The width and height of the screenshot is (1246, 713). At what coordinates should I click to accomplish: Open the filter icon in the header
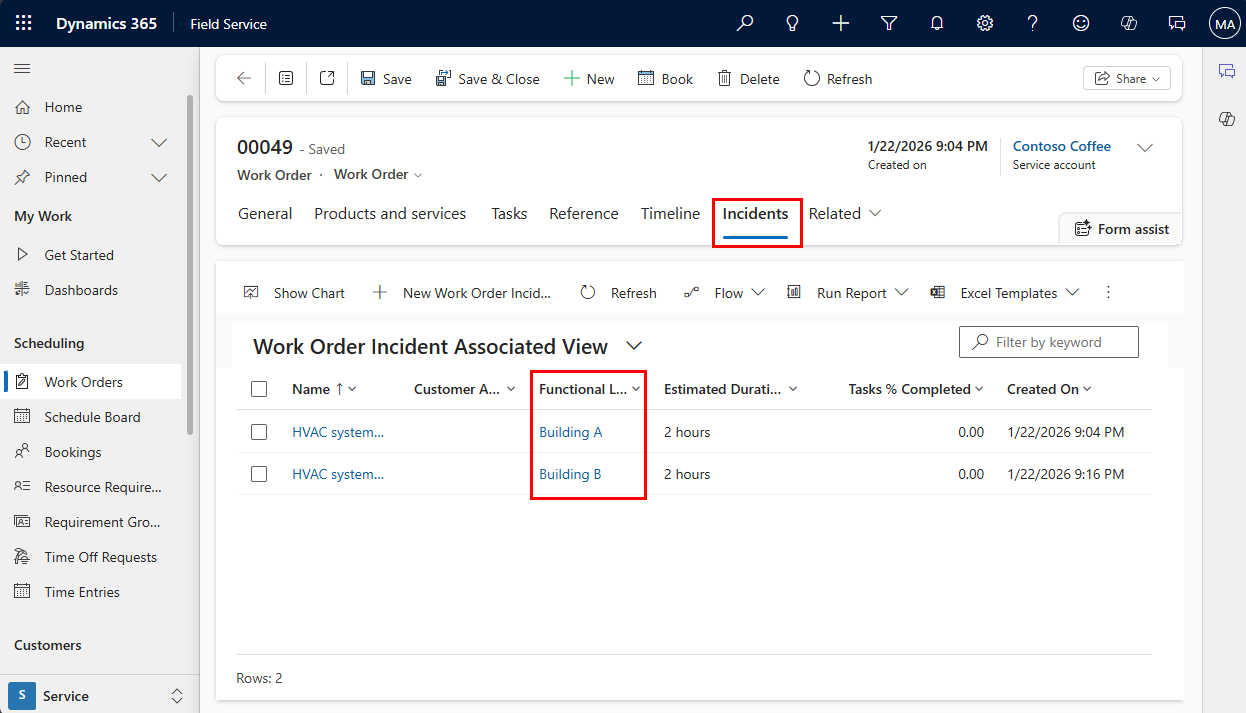[888, 23]
